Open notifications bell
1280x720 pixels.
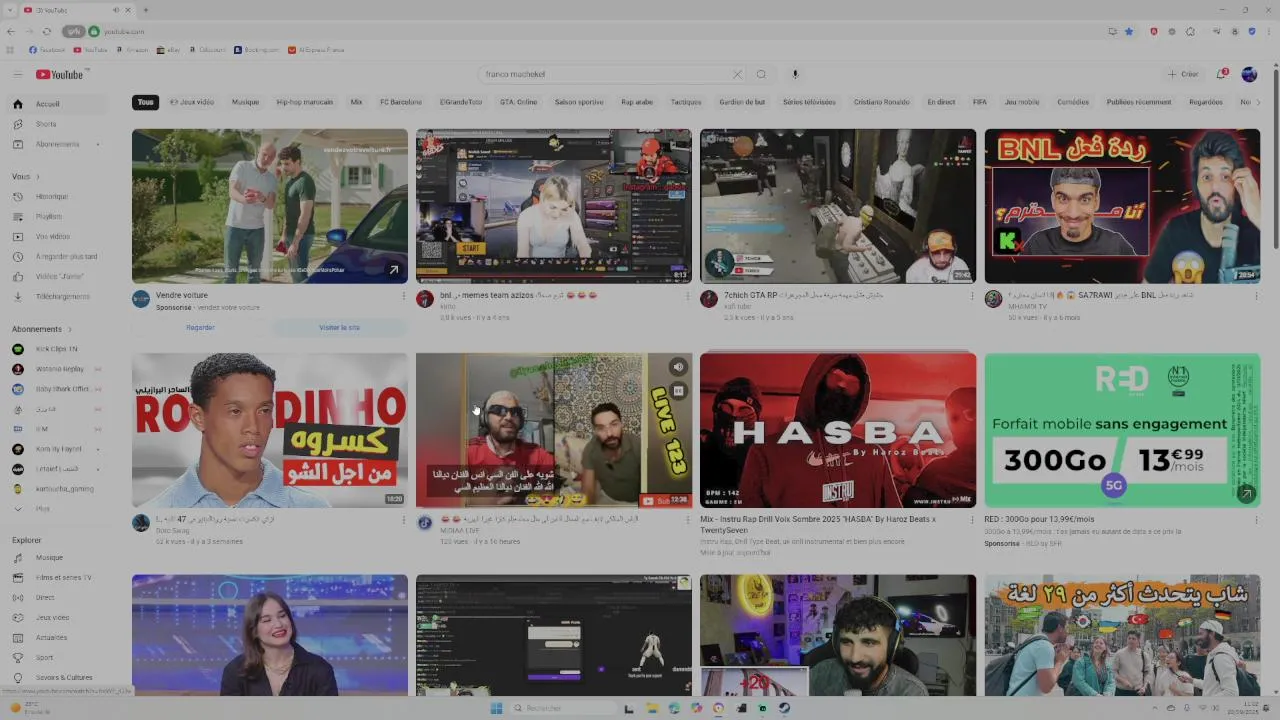[1222, 74]
